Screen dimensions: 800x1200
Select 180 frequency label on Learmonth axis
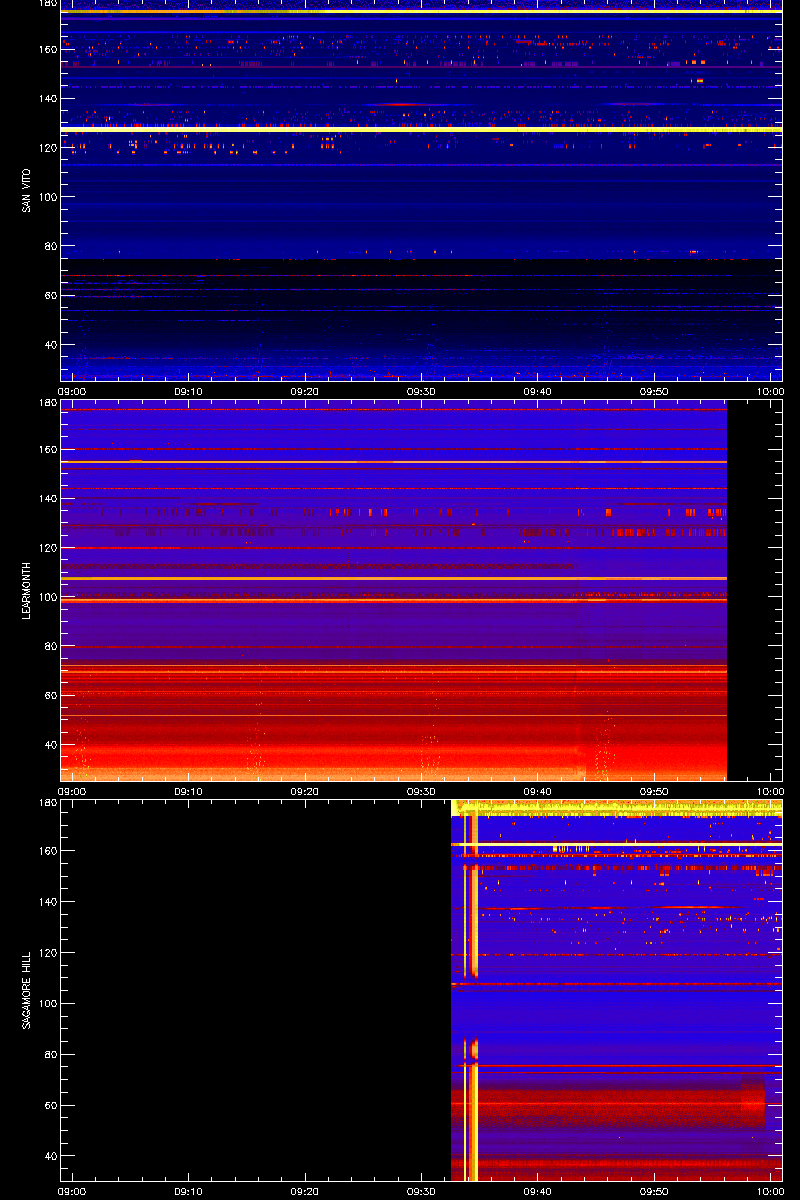[x=46, y=403]
